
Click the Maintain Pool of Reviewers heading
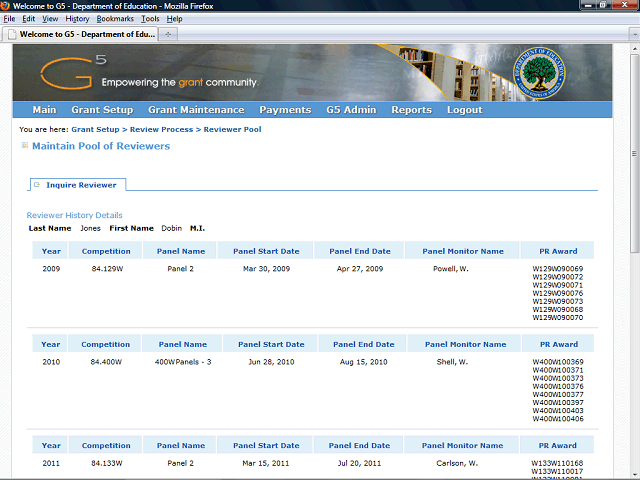(x=101, y=146)
